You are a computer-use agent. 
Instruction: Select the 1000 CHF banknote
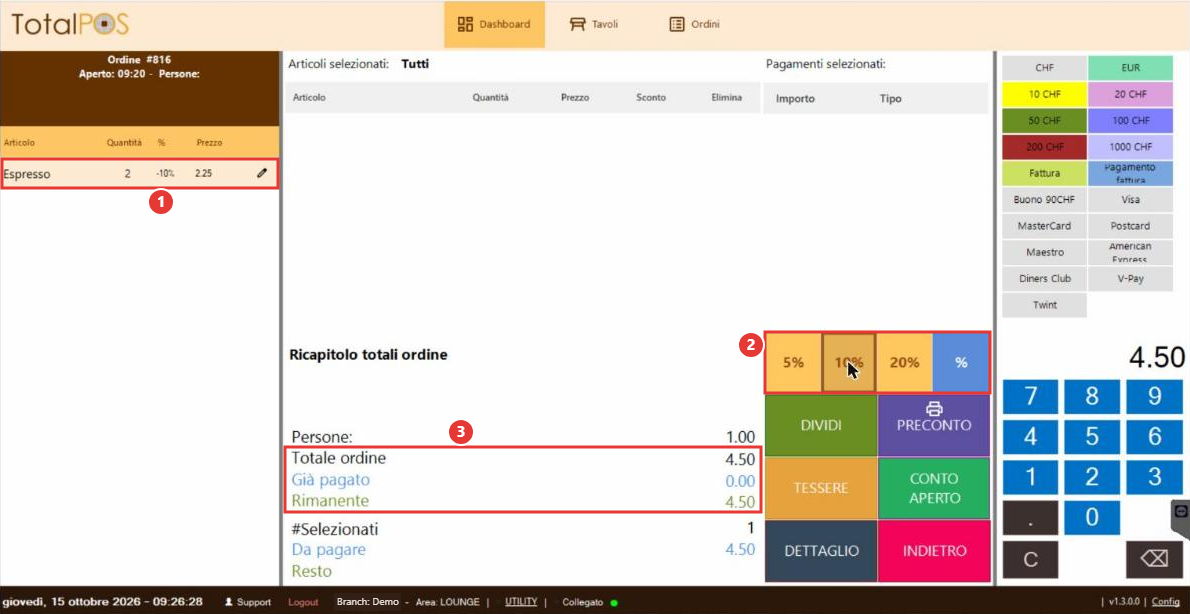(x=1131, y=146)
